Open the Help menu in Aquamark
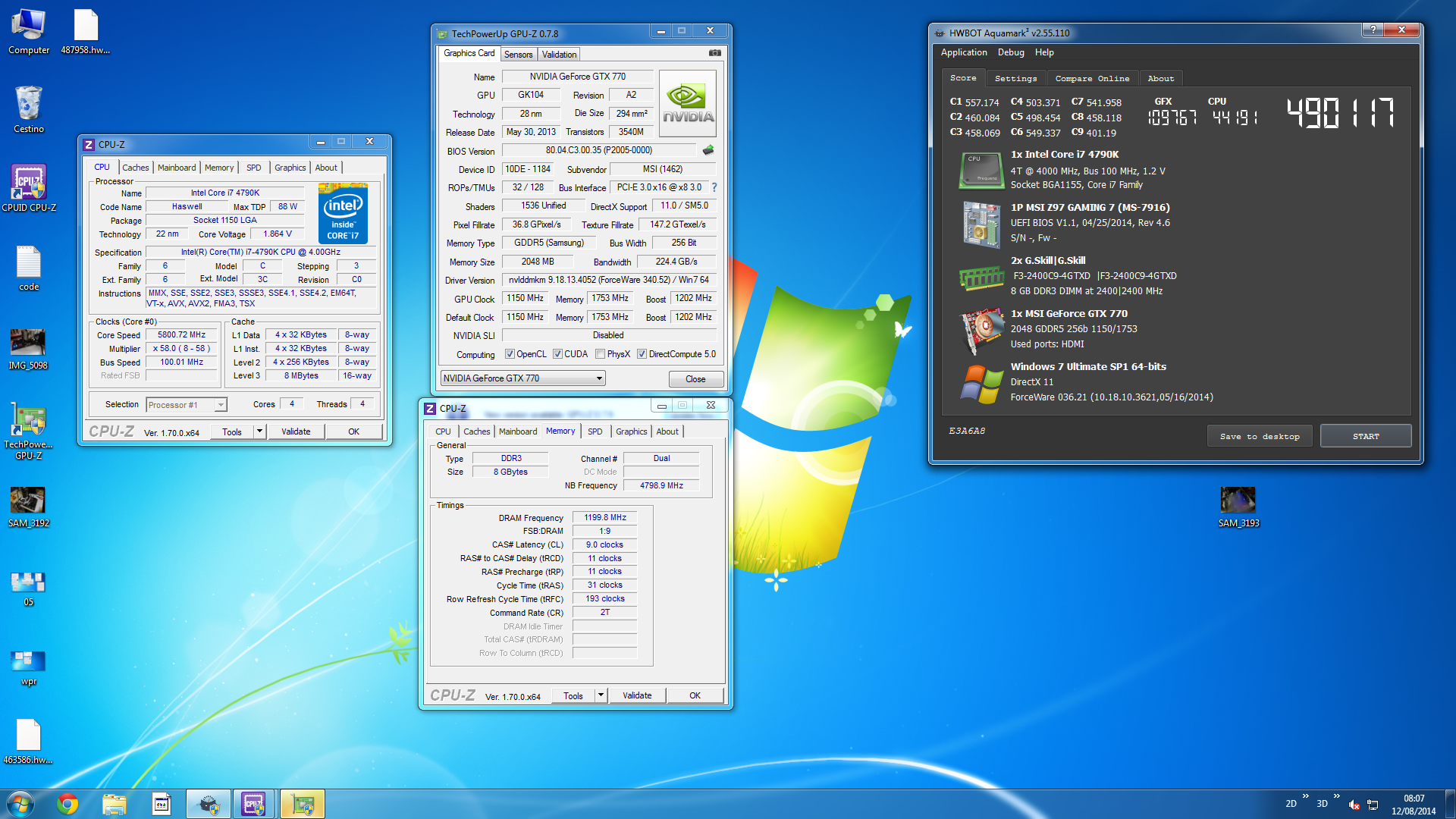 tap(1044, 52)
